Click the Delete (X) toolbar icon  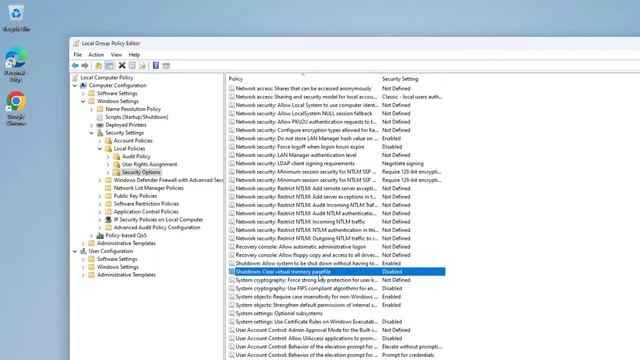point(122,65)
